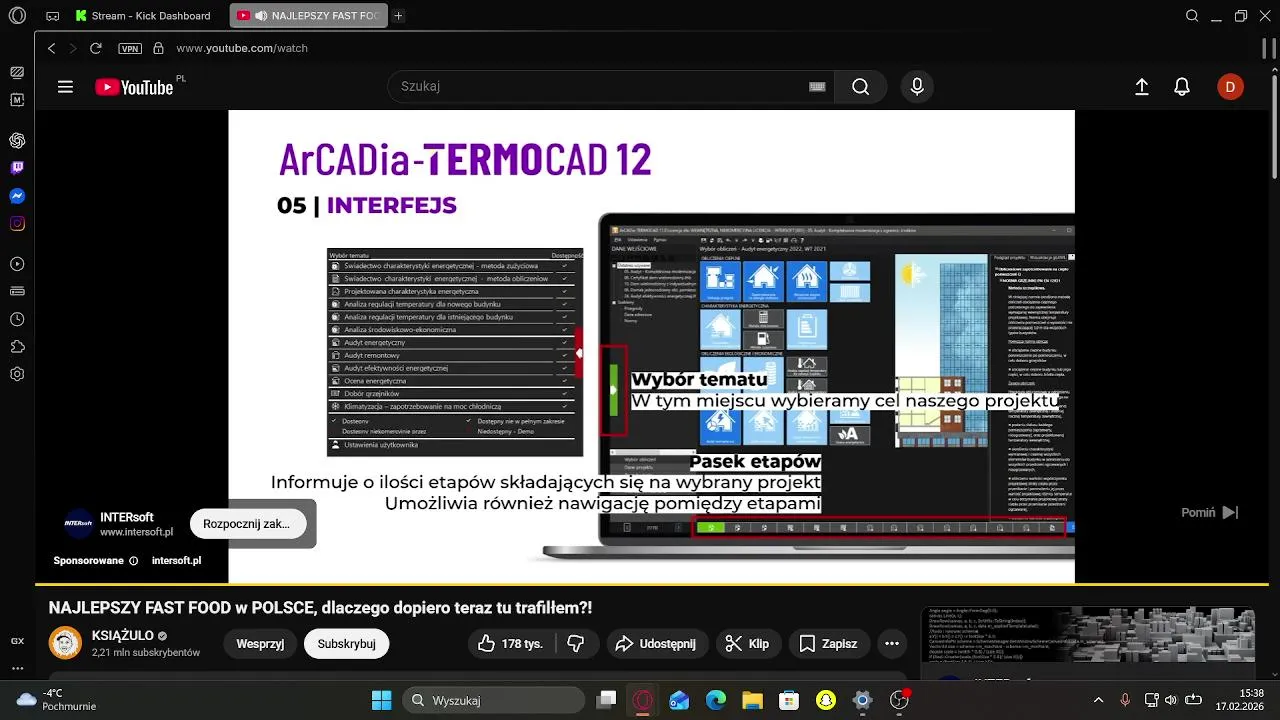Open Messenger from the Opera sidebar
Screen dimensions: 1280x720
(x=17, y=196)
